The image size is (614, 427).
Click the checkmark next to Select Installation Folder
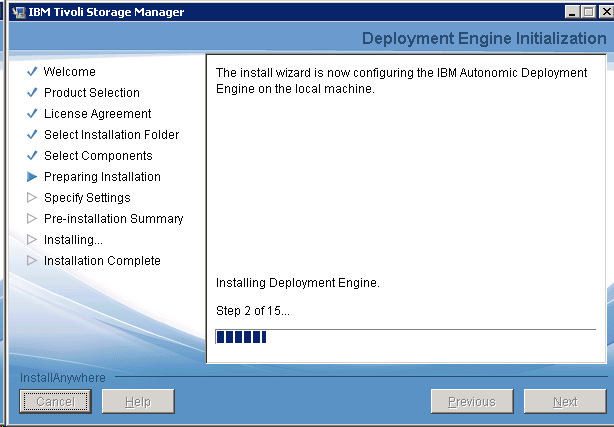point(32,135)
